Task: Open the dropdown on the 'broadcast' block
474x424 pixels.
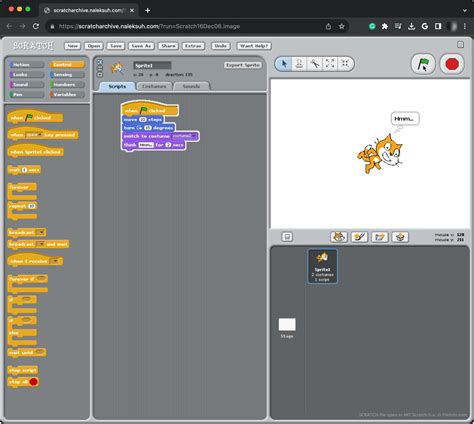Action: (41, 232)
